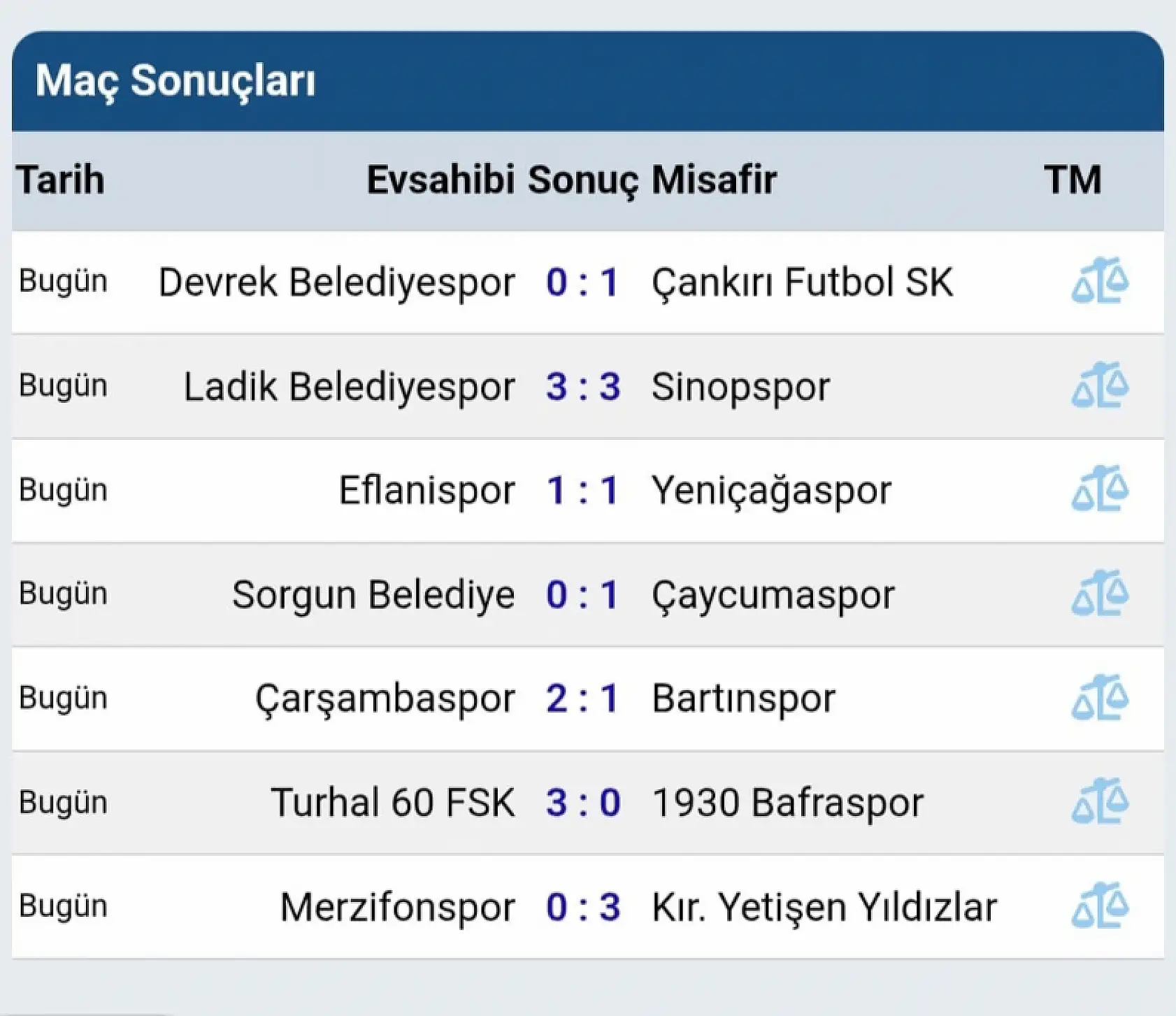The height and width of the screenshot is (1016, 1176).
Task: Open 1930 Bafraspor team page
Action: (x=787, y=801)
